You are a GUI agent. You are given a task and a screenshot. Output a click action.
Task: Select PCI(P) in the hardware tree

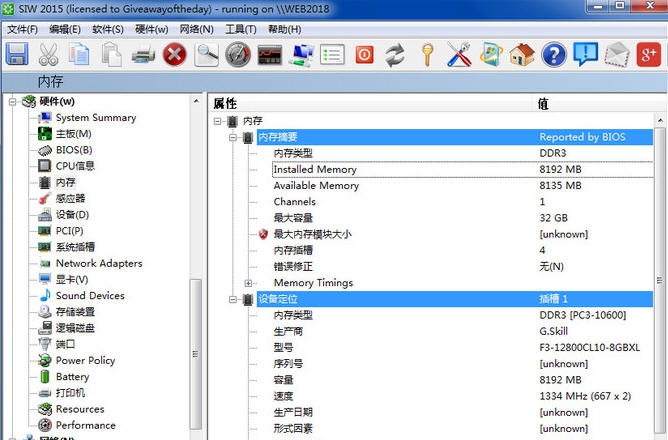(x=69, y=231)
